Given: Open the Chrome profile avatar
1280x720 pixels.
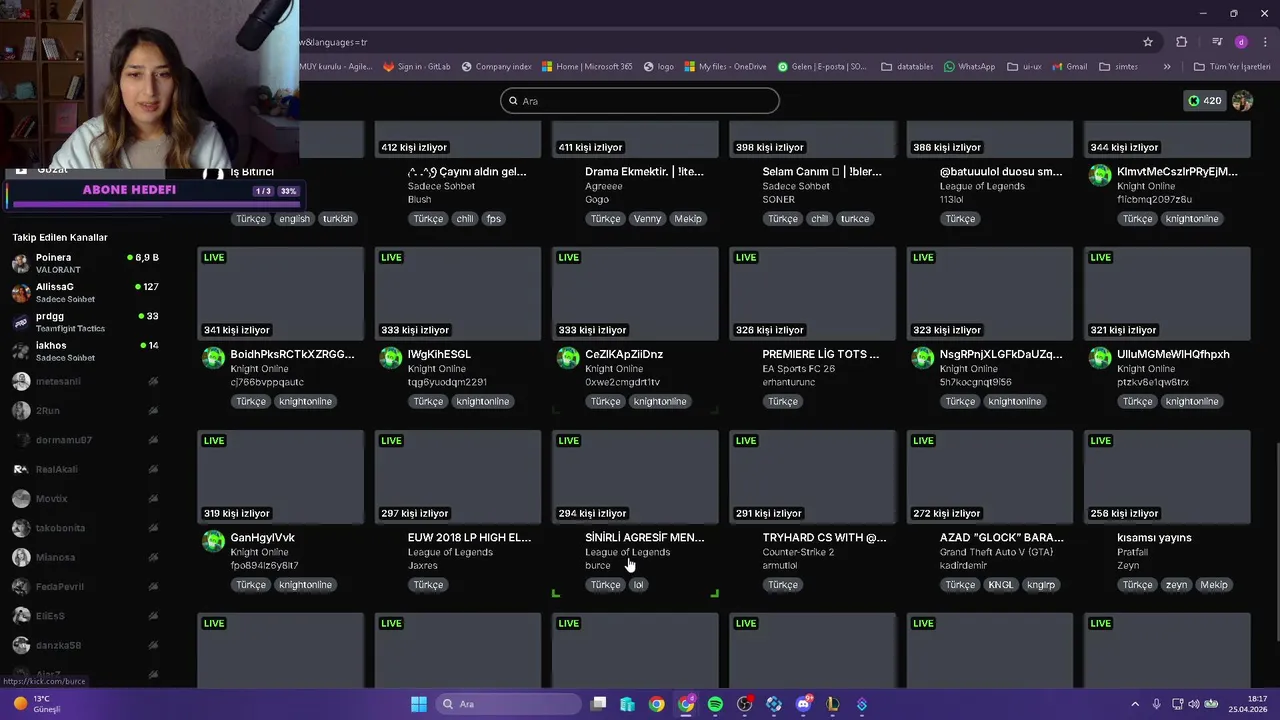Looking at the screenshot, I should pyautogui.click(x=1241, y=42).
